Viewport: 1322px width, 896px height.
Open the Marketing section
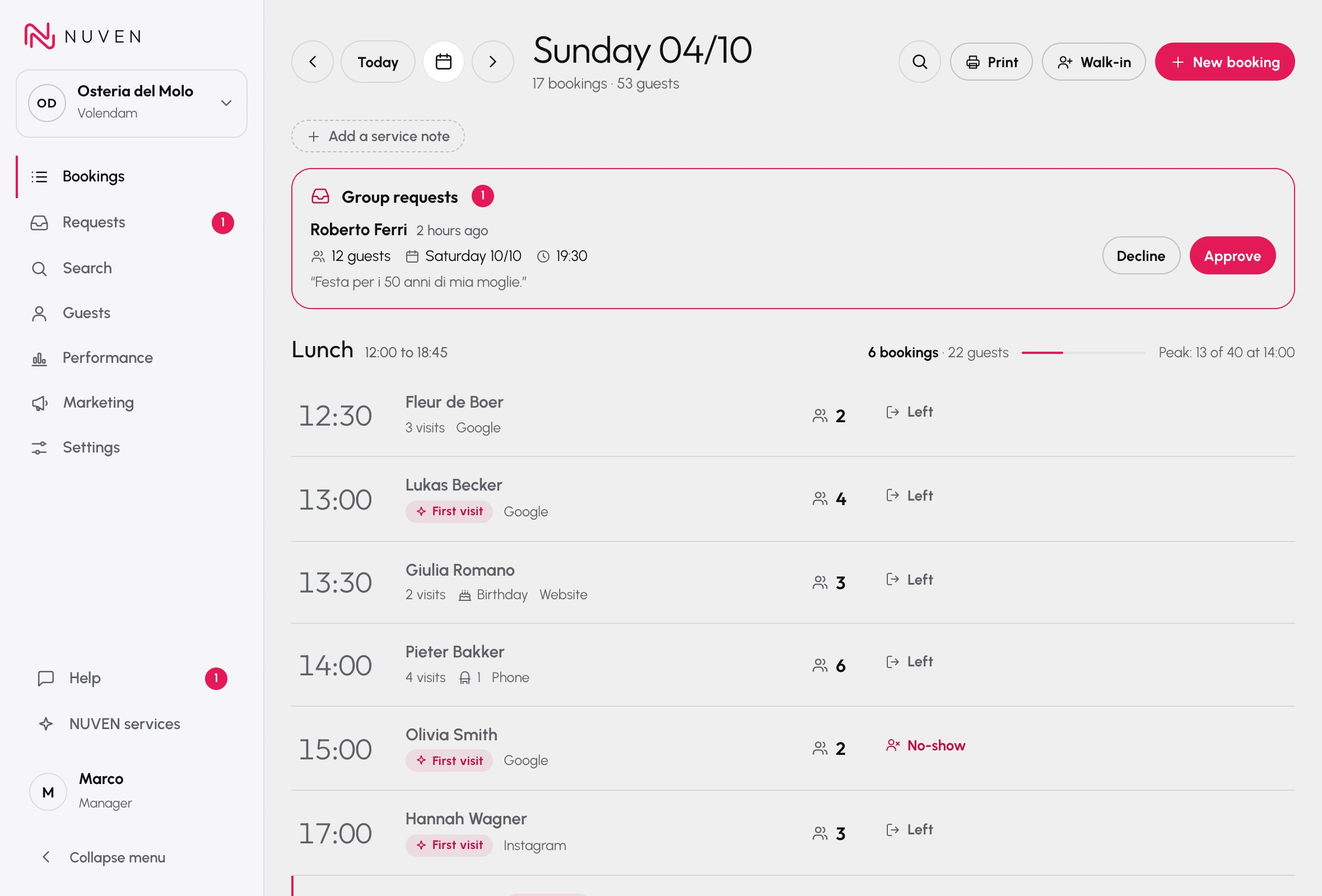132,403
